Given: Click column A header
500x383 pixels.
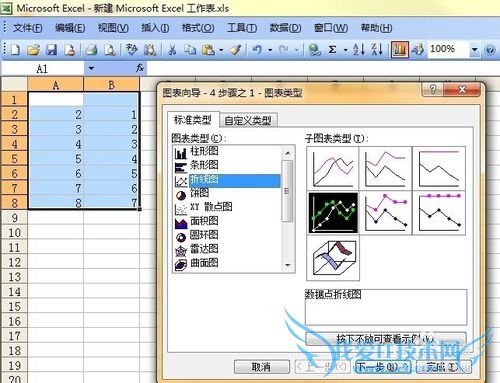Looking at the screenshot, I should pos(56,85).
